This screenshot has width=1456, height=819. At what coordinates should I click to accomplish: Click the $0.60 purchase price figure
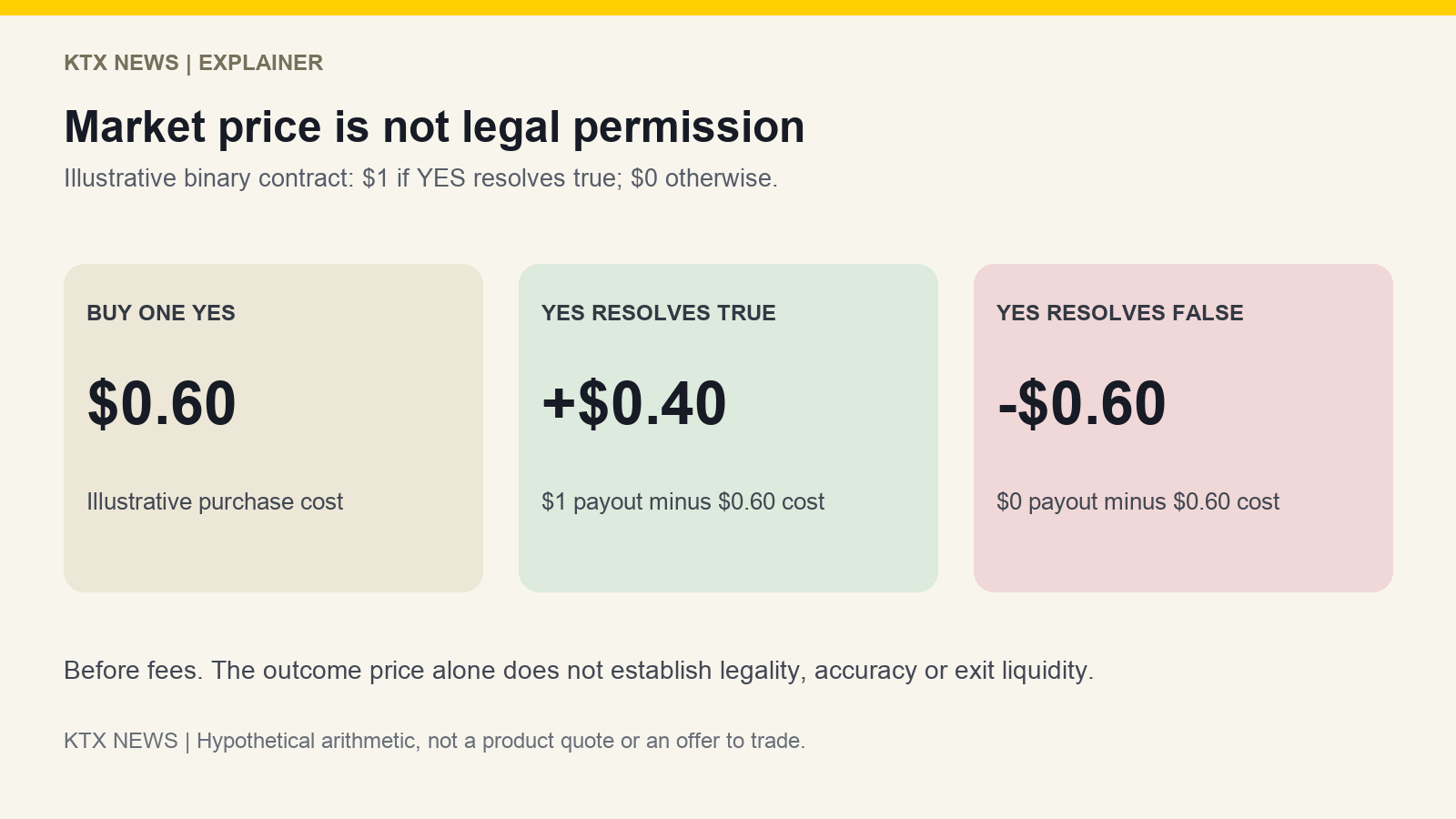click(x=162, y=403)
